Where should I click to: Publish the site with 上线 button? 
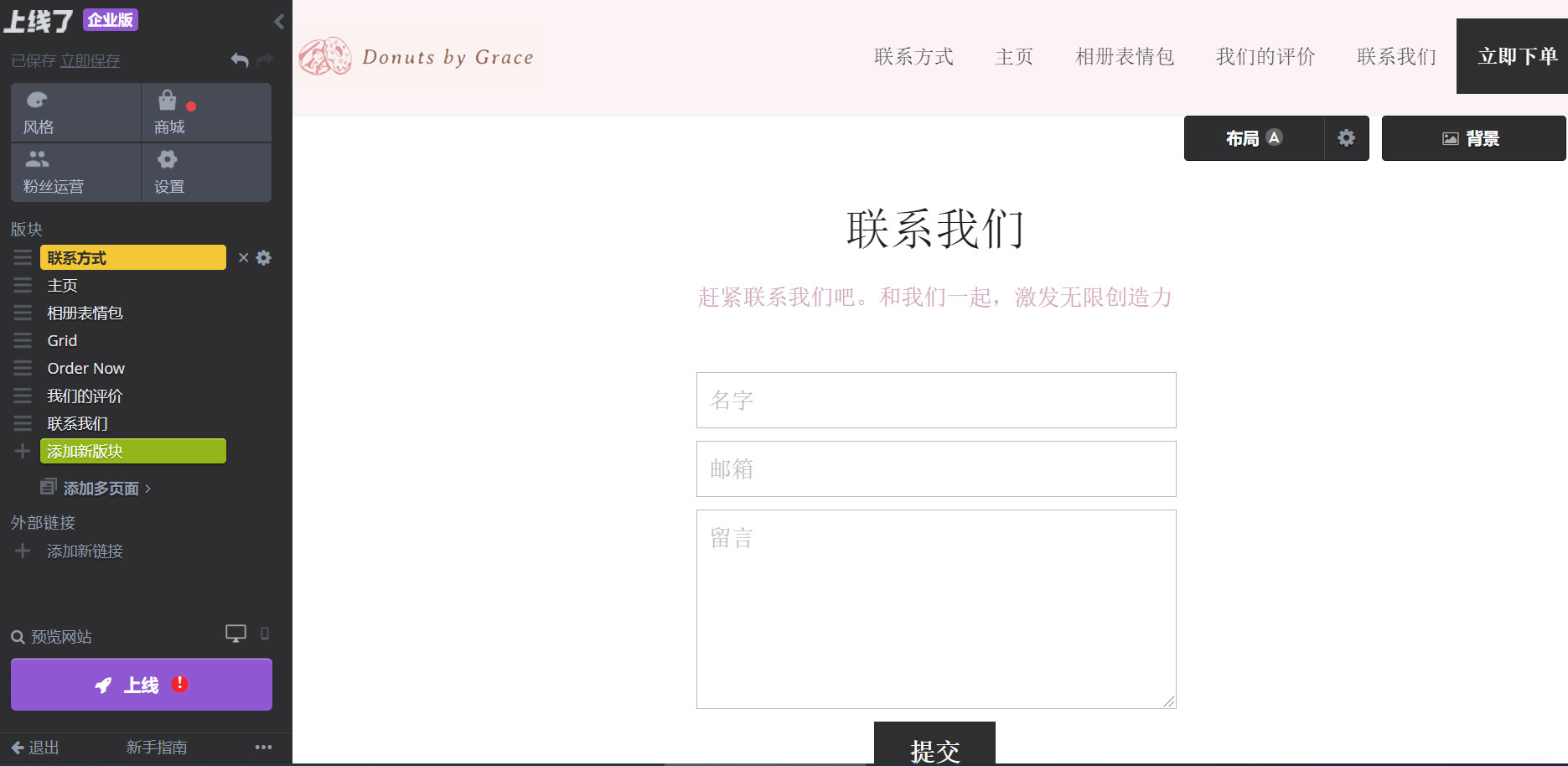tap(141, 685)
